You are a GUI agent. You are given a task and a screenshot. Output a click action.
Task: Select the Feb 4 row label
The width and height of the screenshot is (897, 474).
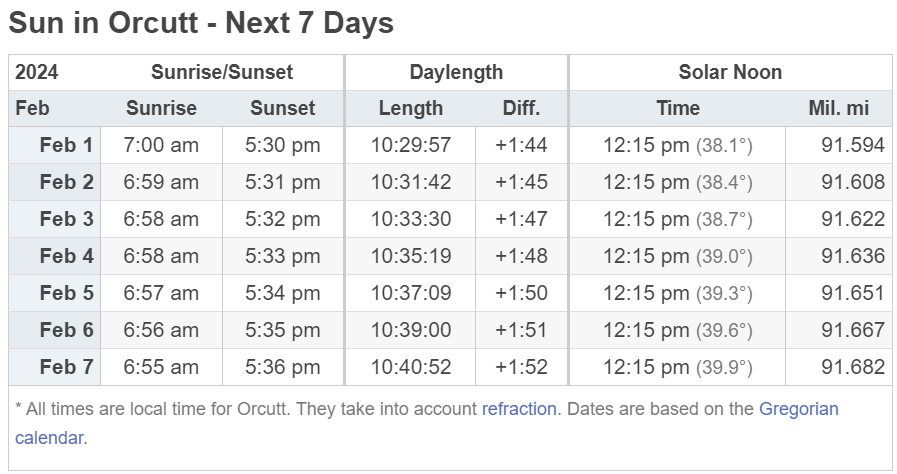coord(66,256)
